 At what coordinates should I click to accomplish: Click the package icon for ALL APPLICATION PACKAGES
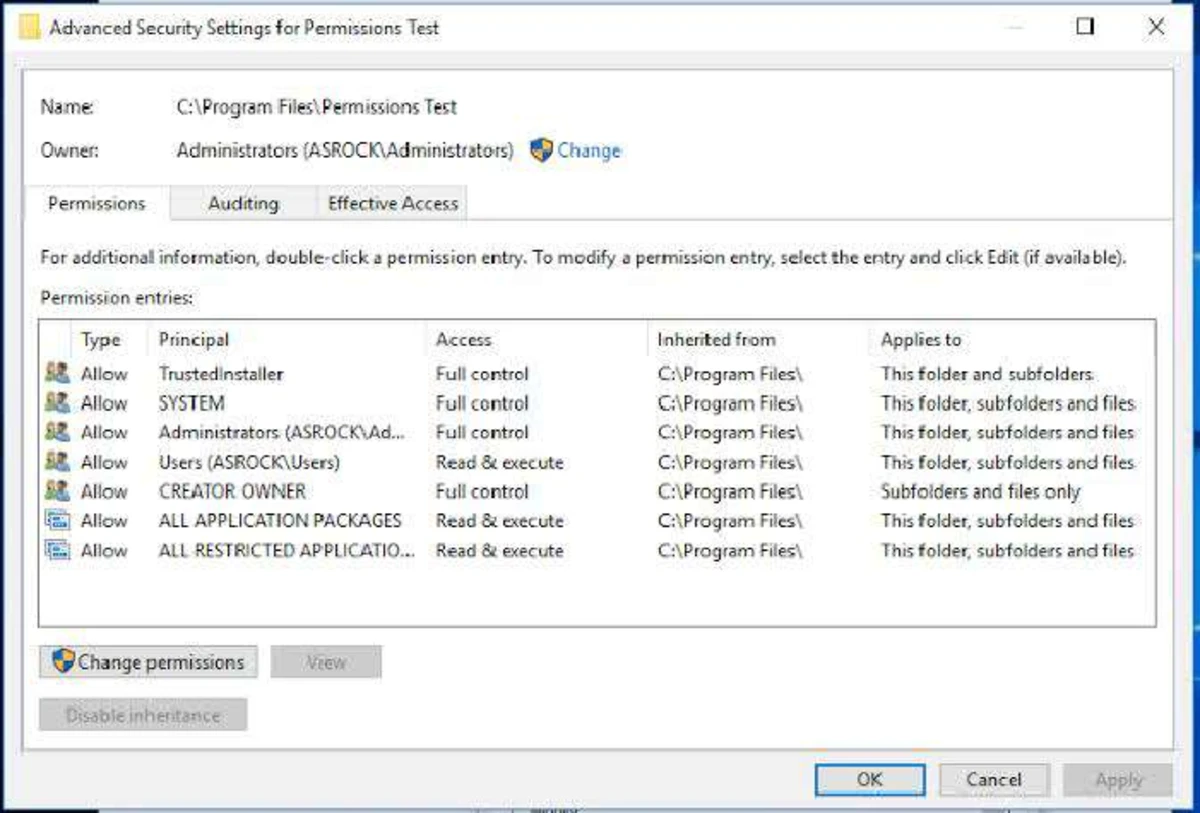[x=58, y=520]
